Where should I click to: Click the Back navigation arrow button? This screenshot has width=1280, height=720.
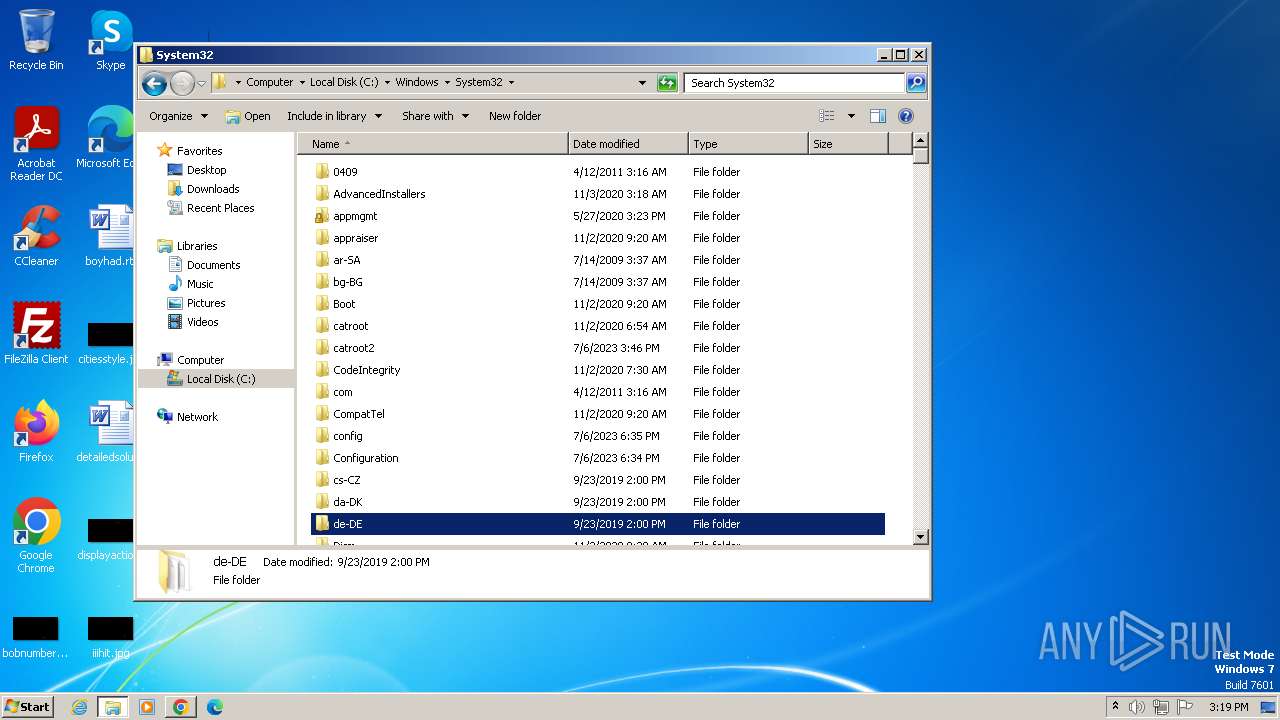coord(154,83)
